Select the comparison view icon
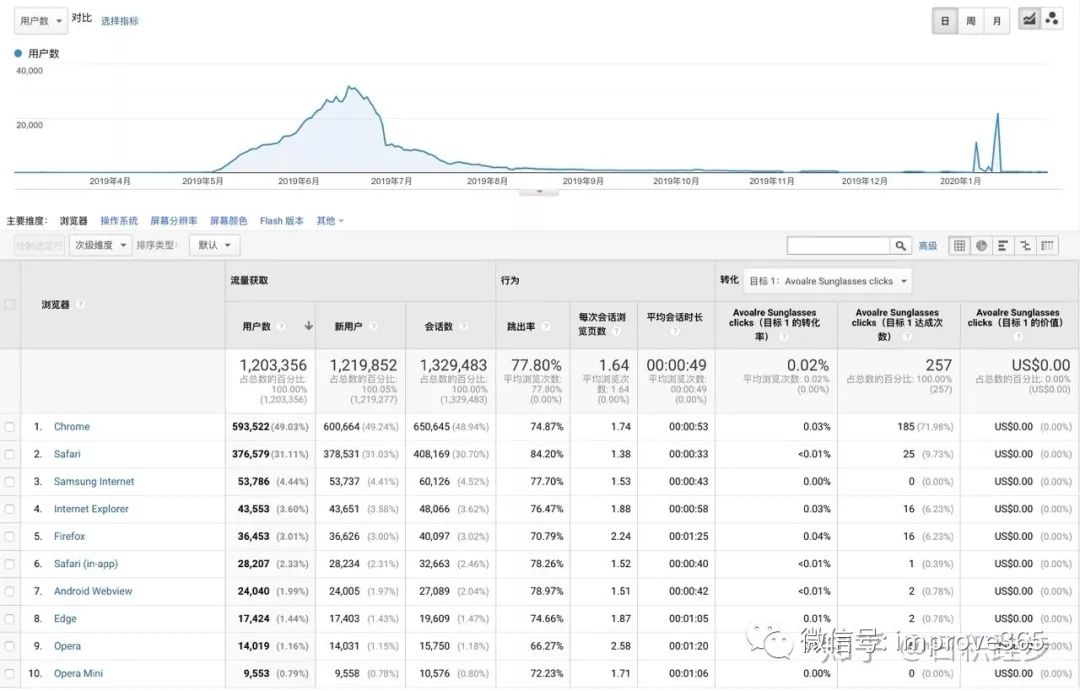 tap(1025, 245)
